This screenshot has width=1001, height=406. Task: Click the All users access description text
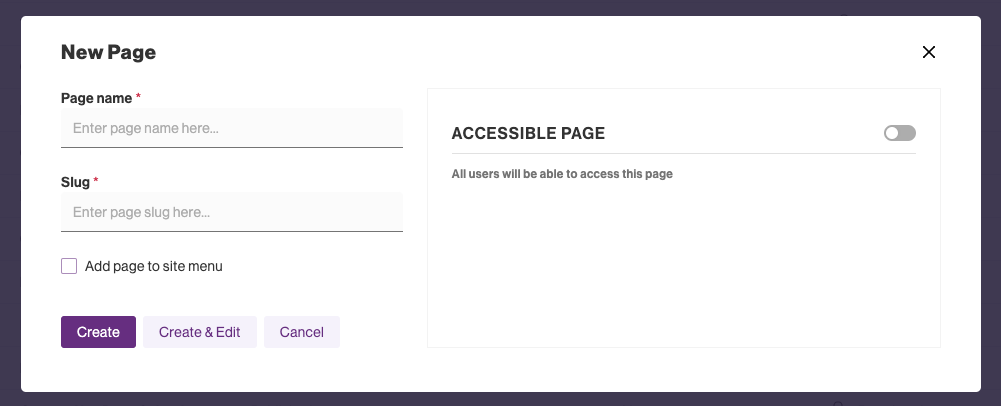pos(562,174)
